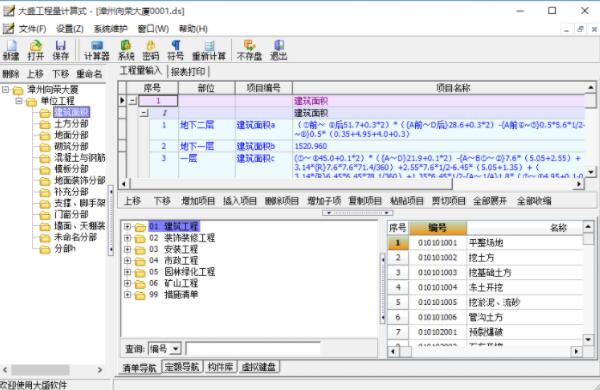The image size is (600, 390).
Task: Click the 重新计算 toolbar icon
Action: (x=209, y=50)
